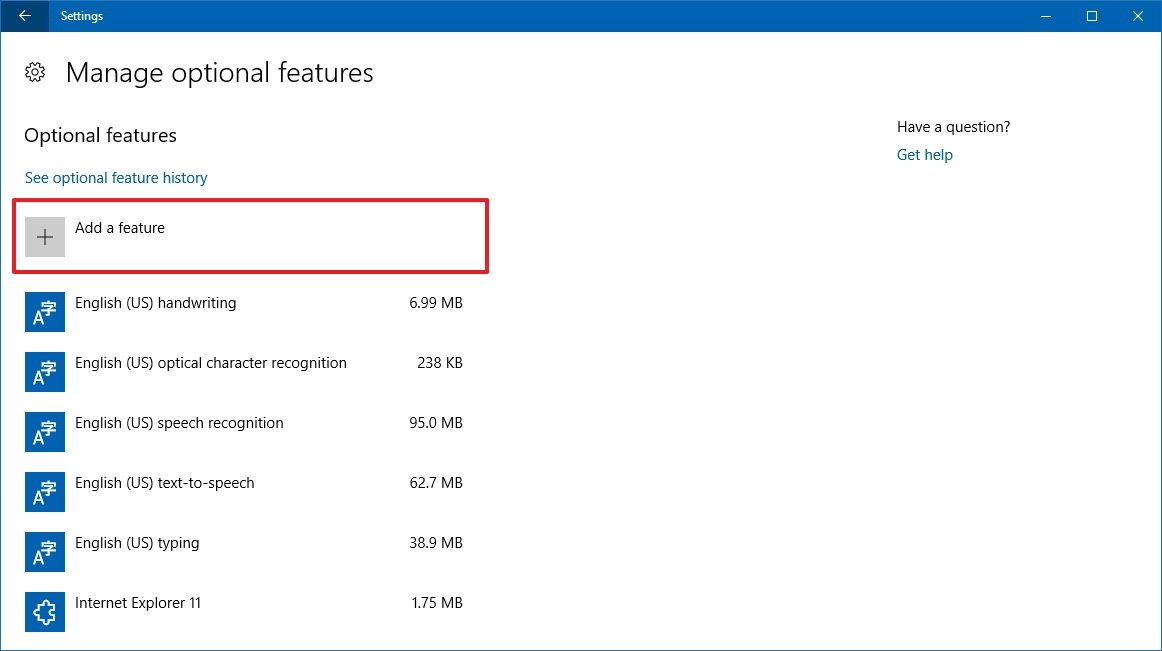Click the Internet Explorer 11 puzzle icon
The height and width of the screenshot is (651, 1162).
tap(44, 612)
